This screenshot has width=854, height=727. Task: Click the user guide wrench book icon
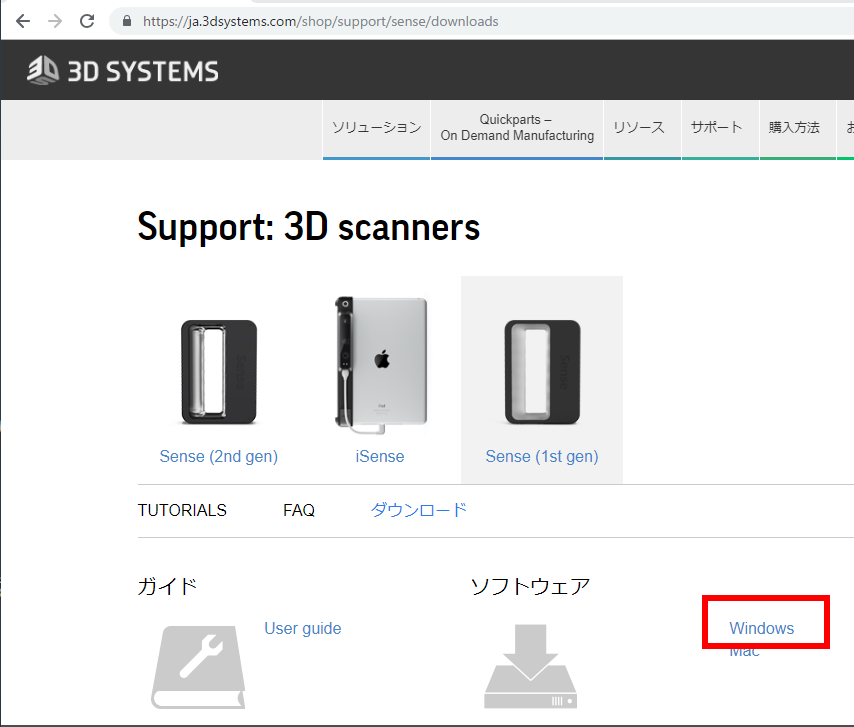click(198, 667)
